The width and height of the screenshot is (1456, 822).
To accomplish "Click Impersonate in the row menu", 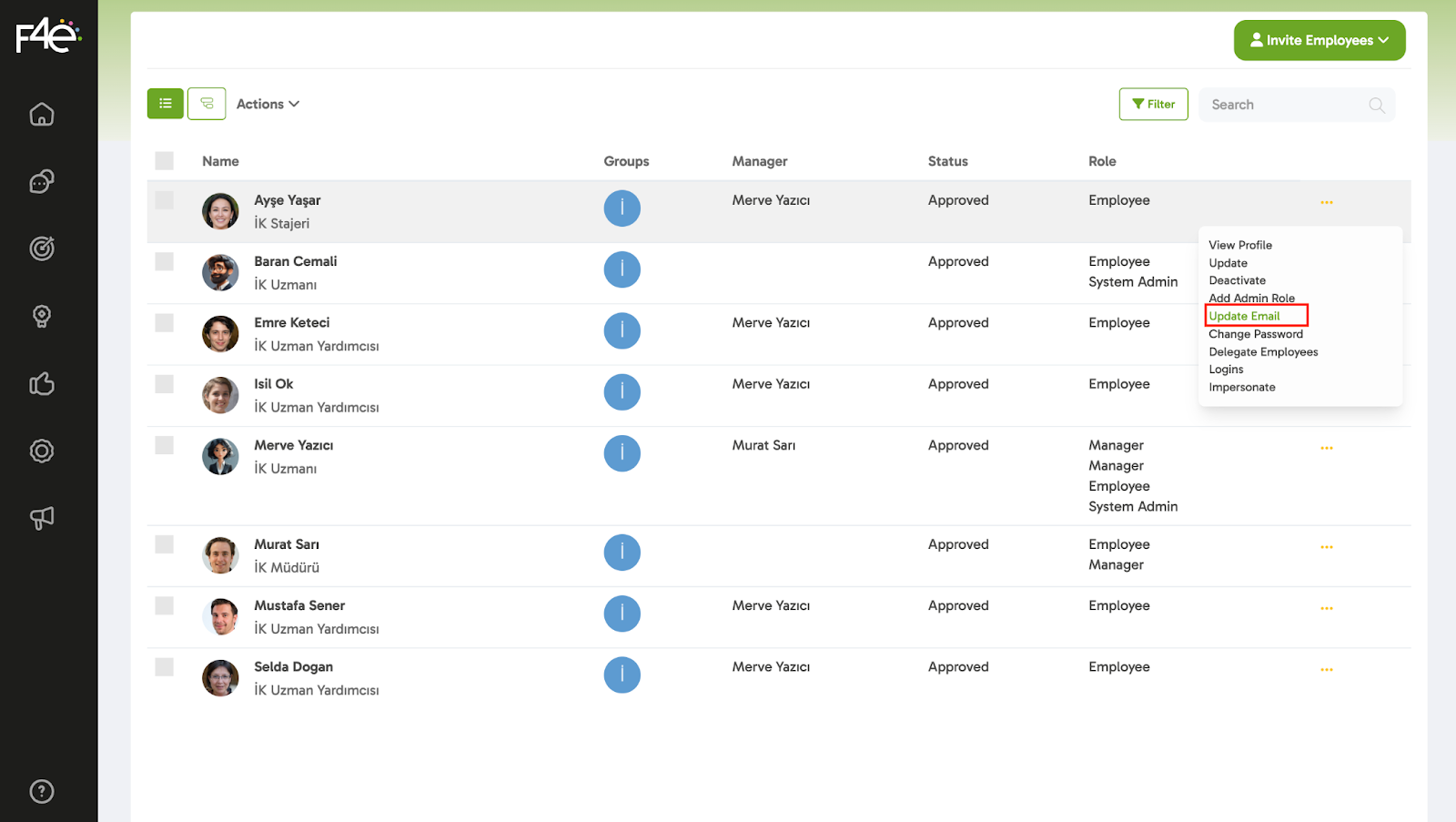I will [1241, 387].
